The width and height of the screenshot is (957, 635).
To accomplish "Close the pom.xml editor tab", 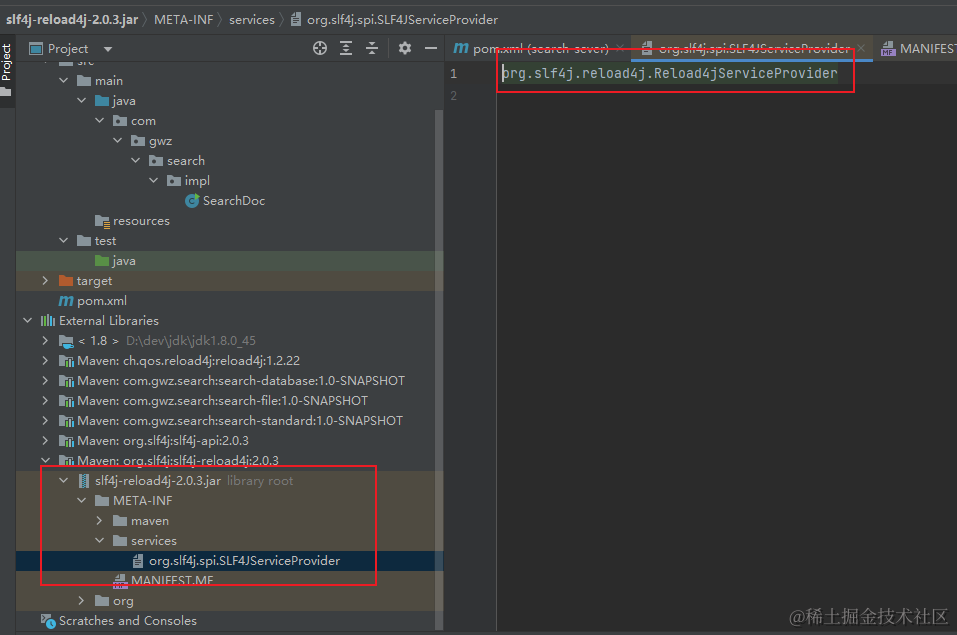I will [x=620, y=48].
